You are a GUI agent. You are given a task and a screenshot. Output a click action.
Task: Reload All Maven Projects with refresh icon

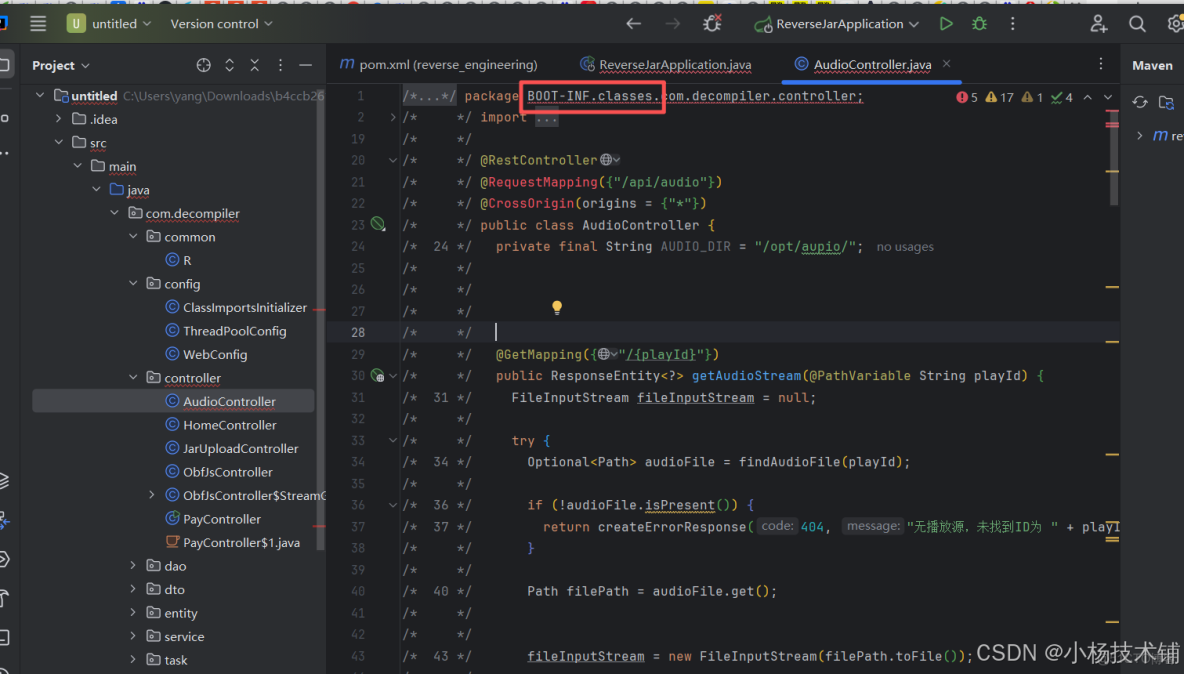coord(1139,101)
